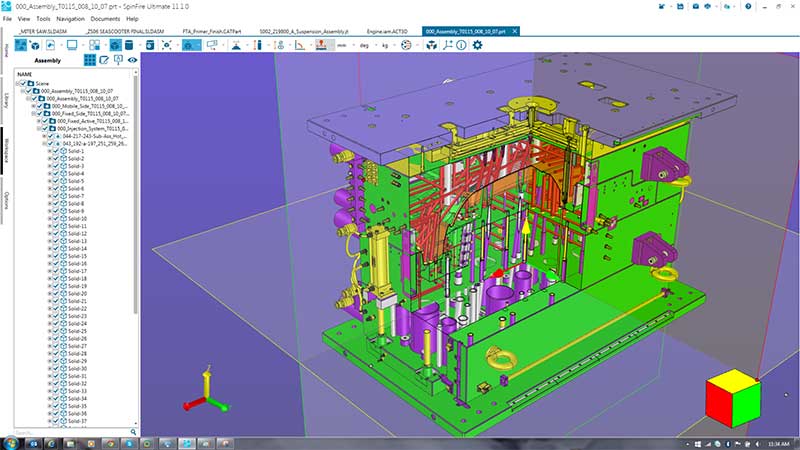
Task: Click the camera markup icon in the toolbar
Action: pos(212,45)
